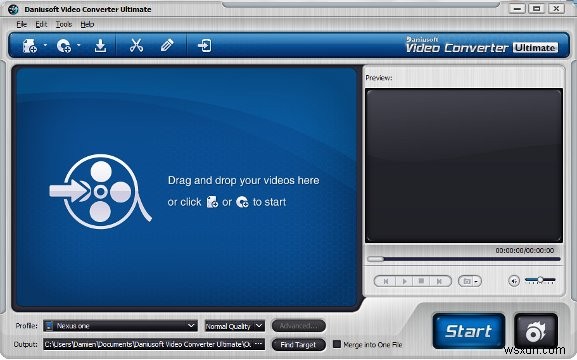Click the Find Target button
This screenshot has height=360, width=577.
coord(298,345)
